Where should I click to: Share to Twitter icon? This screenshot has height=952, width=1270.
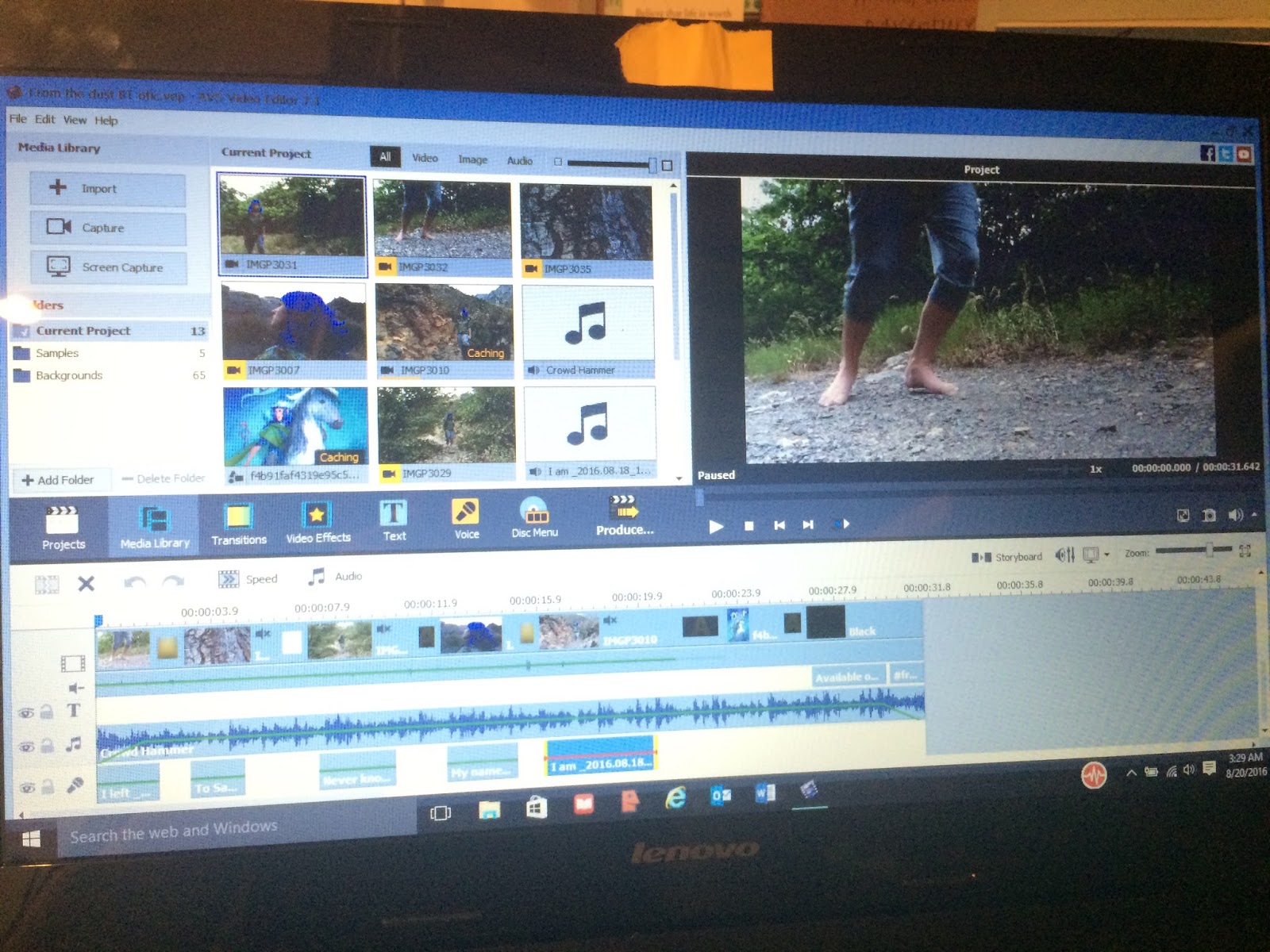click(x=1226, y=154)
